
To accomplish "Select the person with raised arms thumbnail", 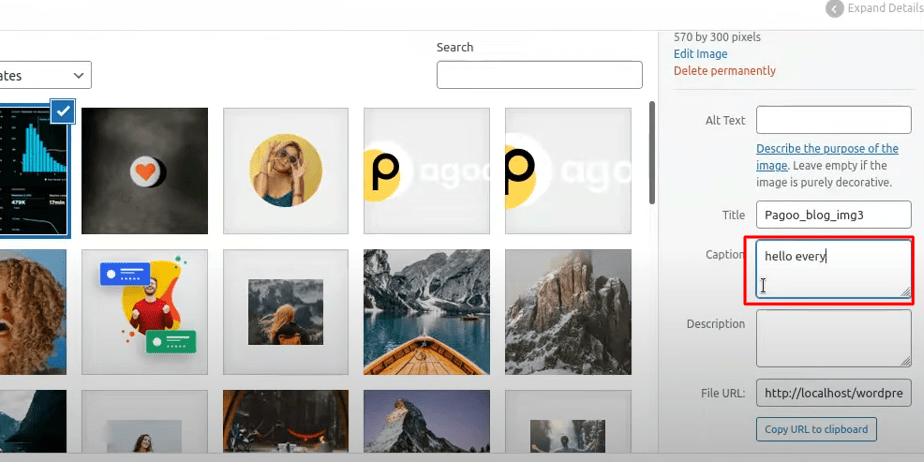I will tap(568, 421).
